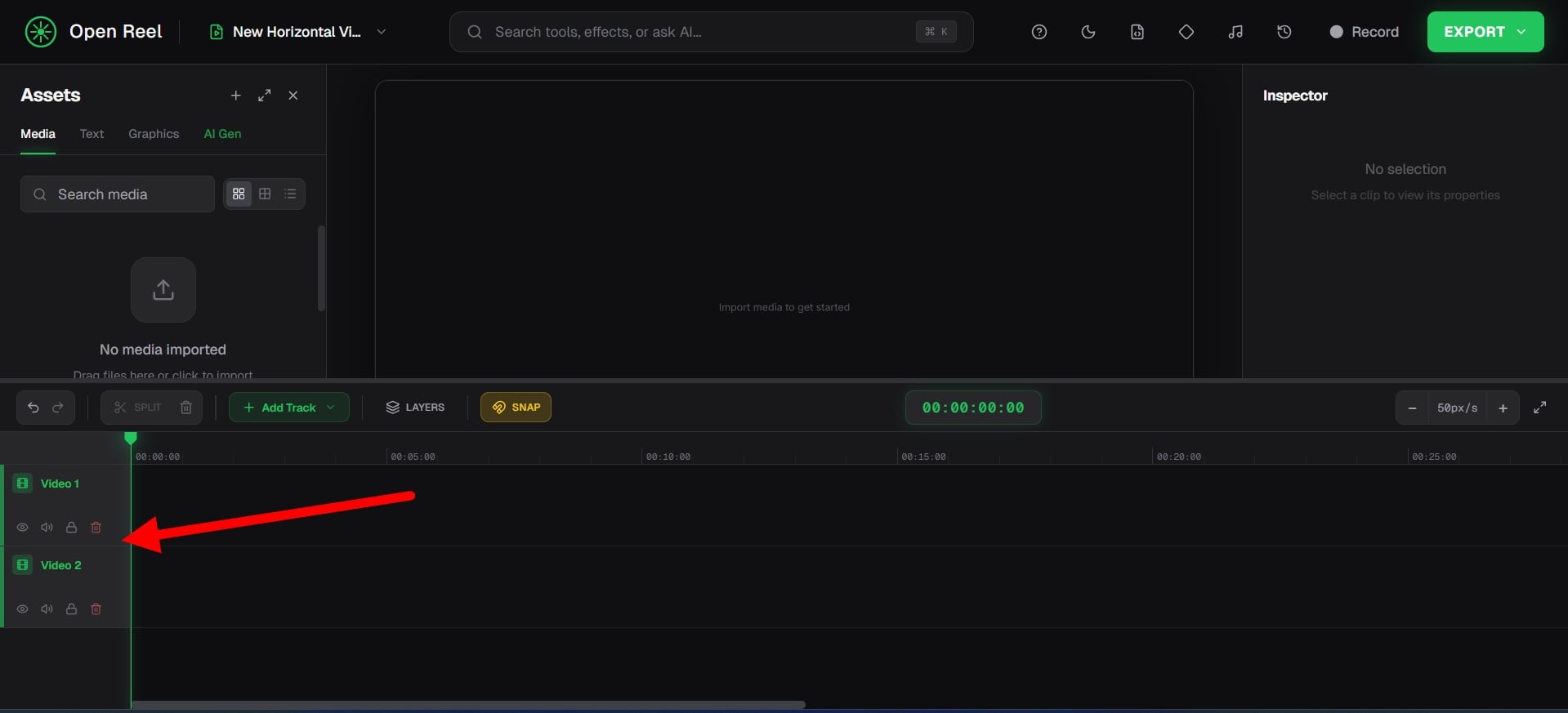Zoom in timeline with plus button
Image resolution: width=1568 pixels, height=713 pixels.
pyautogui.click(x=1503, y=408)
